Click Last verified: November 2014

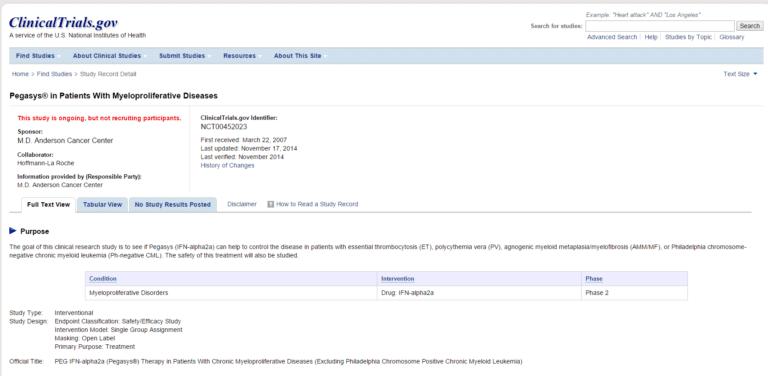coord(242,157)
